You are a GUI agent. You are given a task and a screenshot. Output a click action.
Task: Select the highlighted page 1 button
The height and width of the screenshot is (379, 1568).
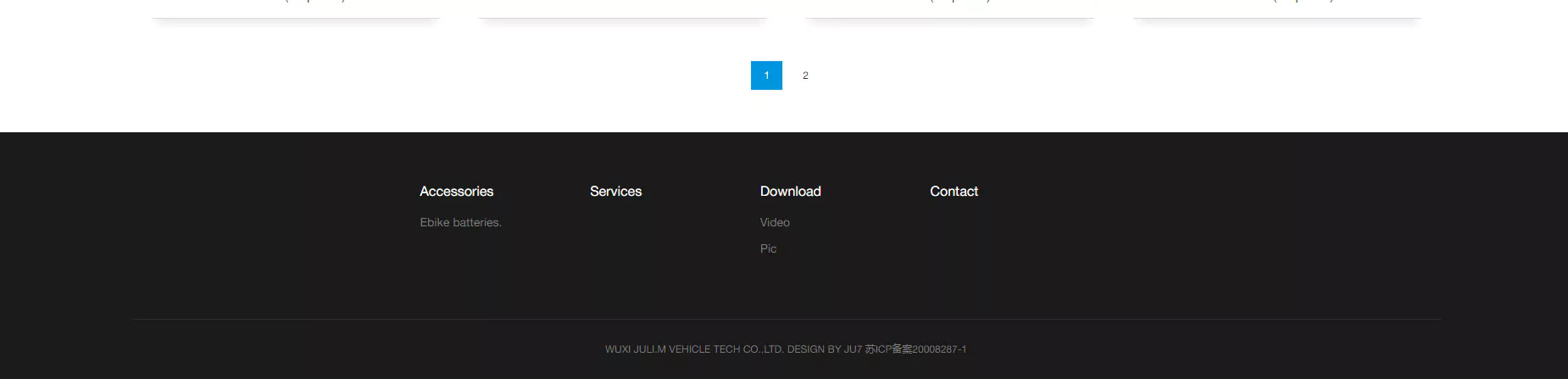click(x=766, y=75)
